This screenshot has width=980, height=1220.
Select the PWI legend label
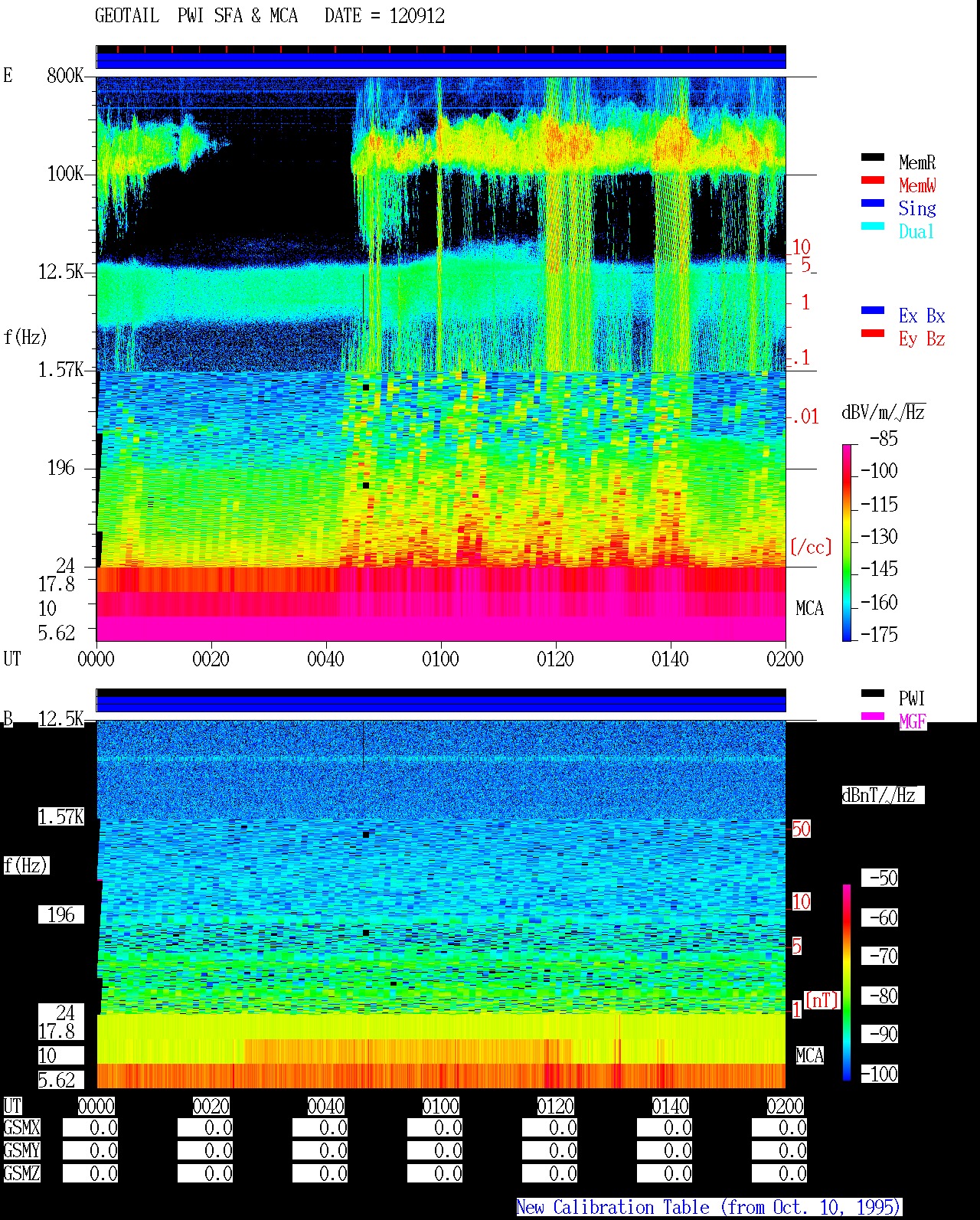click(912, 698)
